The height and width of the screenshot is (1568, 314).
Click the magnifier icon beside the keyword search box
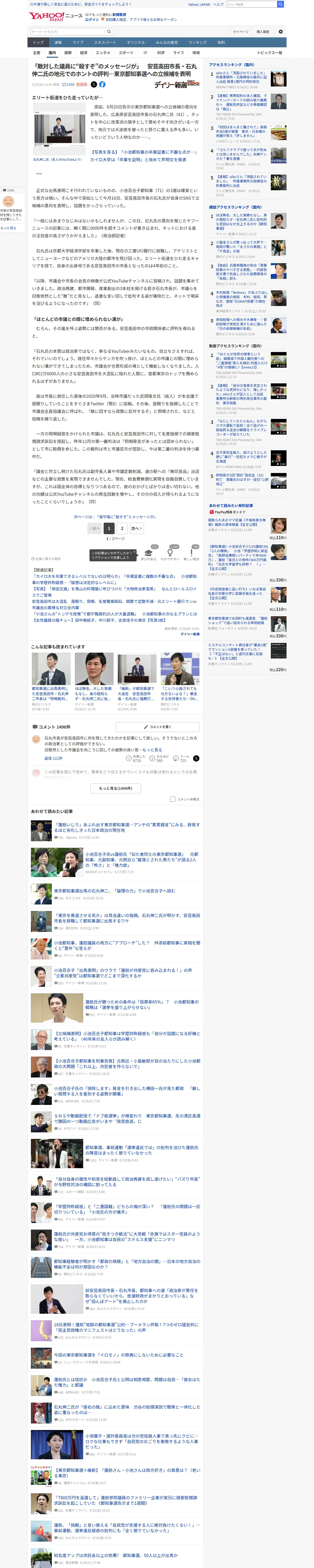tap(109, 32)
